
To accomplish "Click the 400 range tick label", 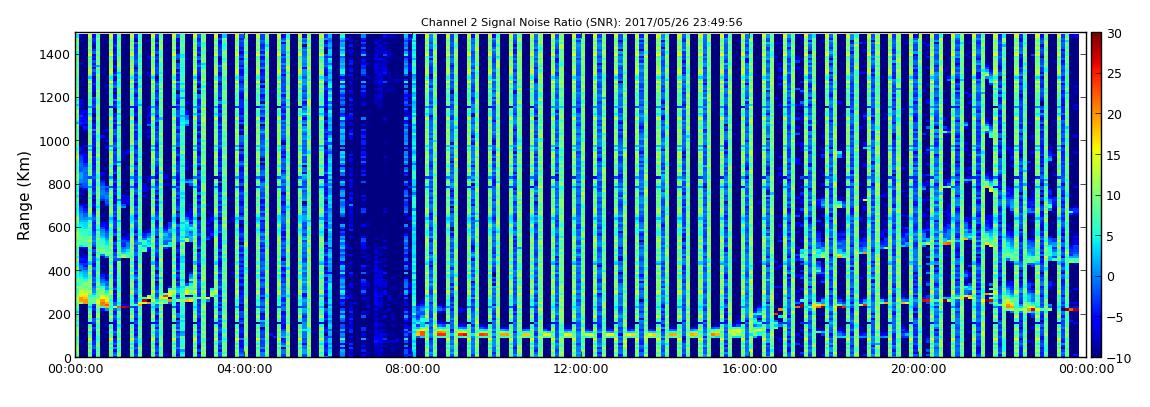I will tap(59, 271).
